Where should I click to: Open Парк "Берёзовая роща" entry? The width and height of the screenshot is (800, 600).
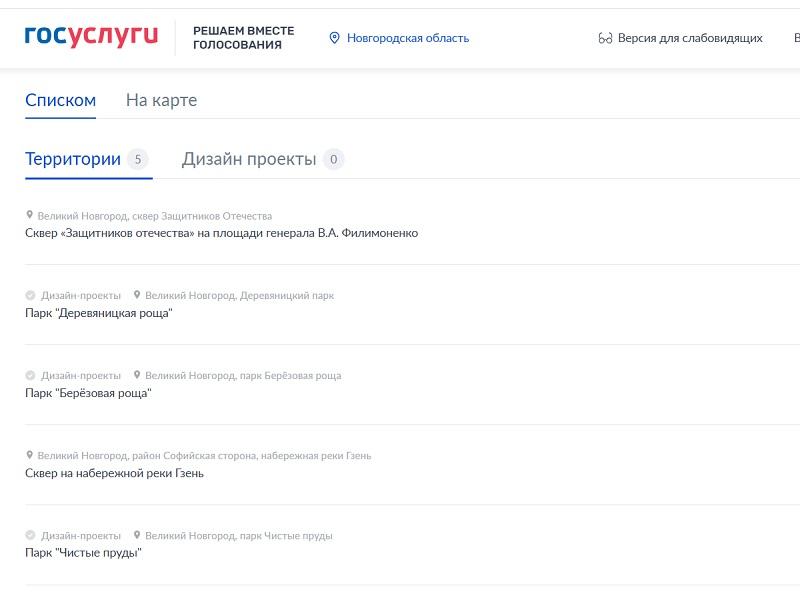click(x=88, y=393)
